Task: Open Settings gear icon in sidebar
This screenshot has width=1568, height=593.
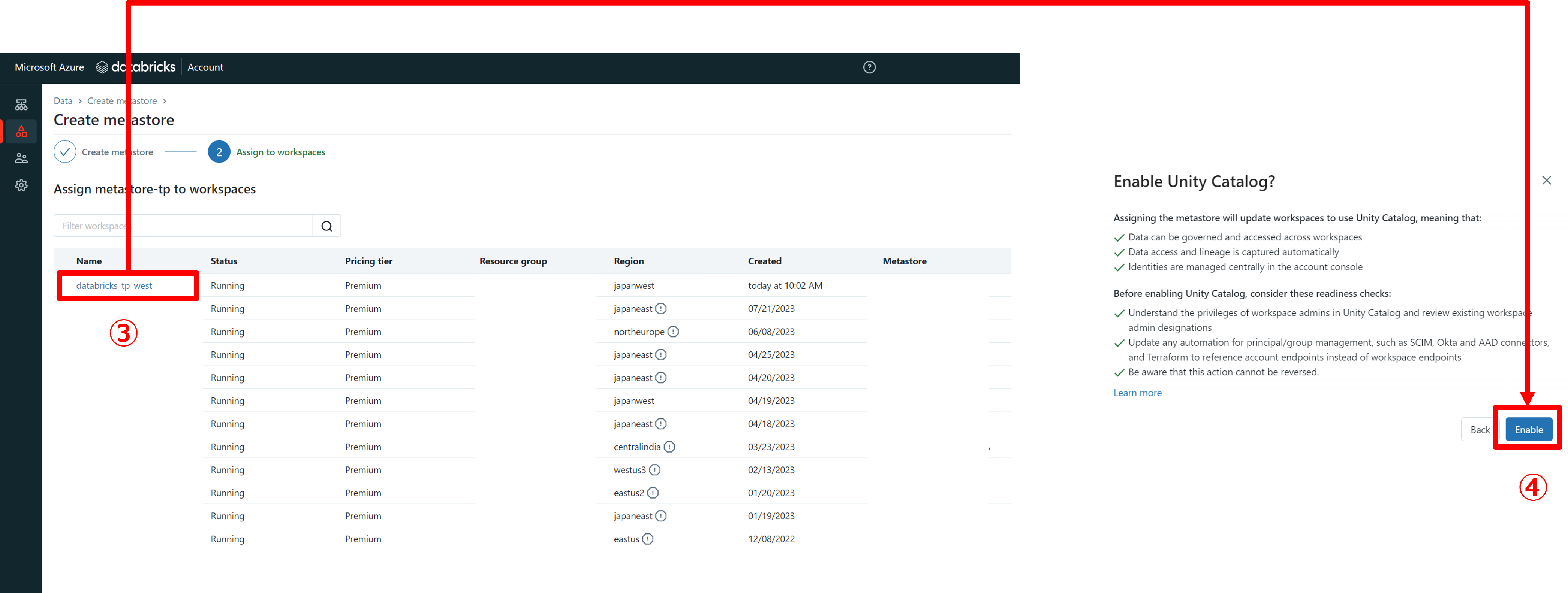Action: click(x=21, y=185)
